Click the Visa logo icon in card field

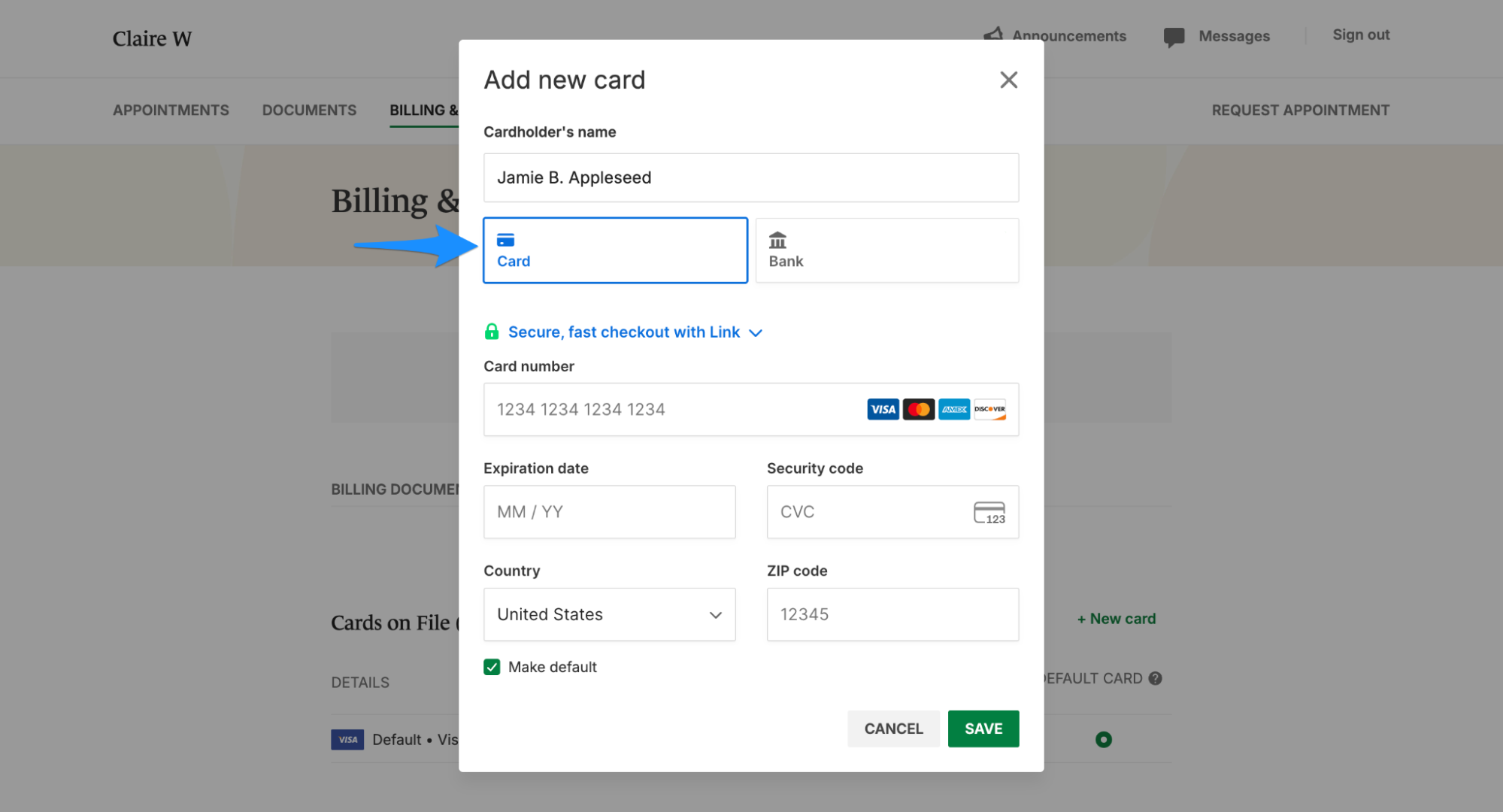click(x=883, y=409)
